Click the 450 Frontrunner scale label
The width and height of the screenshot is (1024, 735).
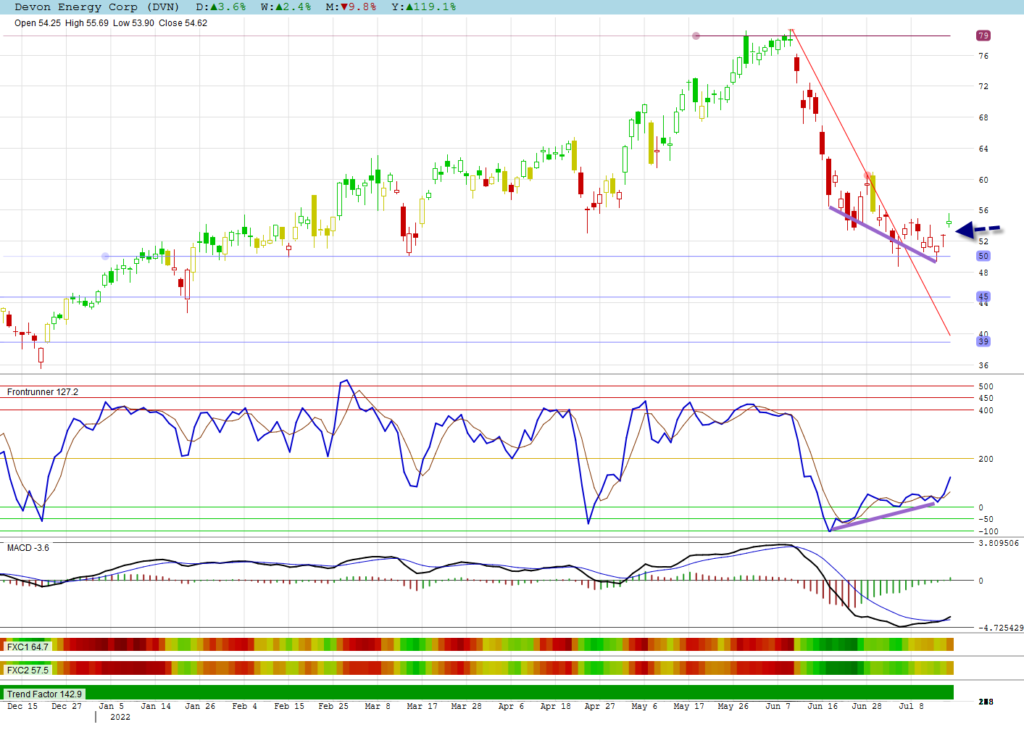[986, 399]
